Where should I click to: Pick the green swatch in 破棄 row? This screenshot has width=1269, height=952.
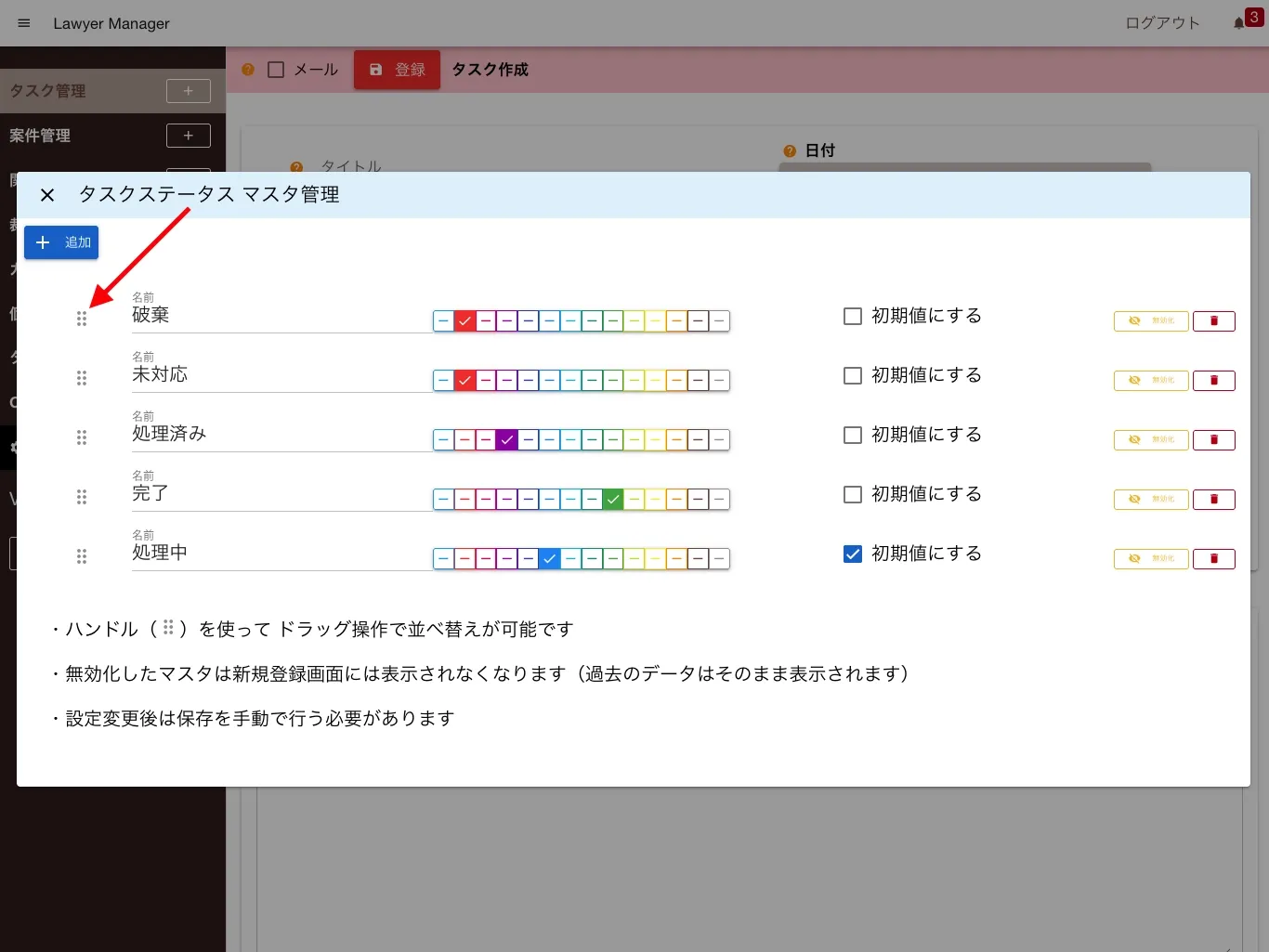(x=613, y=321)
